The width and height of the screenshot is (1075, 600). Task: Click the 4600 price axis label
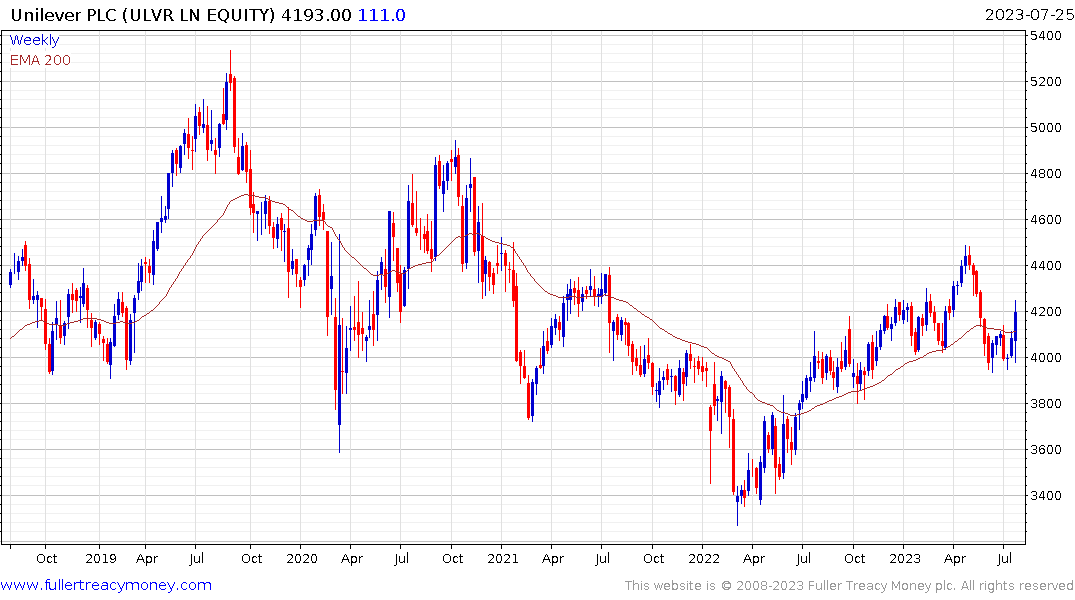[1046, 219]
